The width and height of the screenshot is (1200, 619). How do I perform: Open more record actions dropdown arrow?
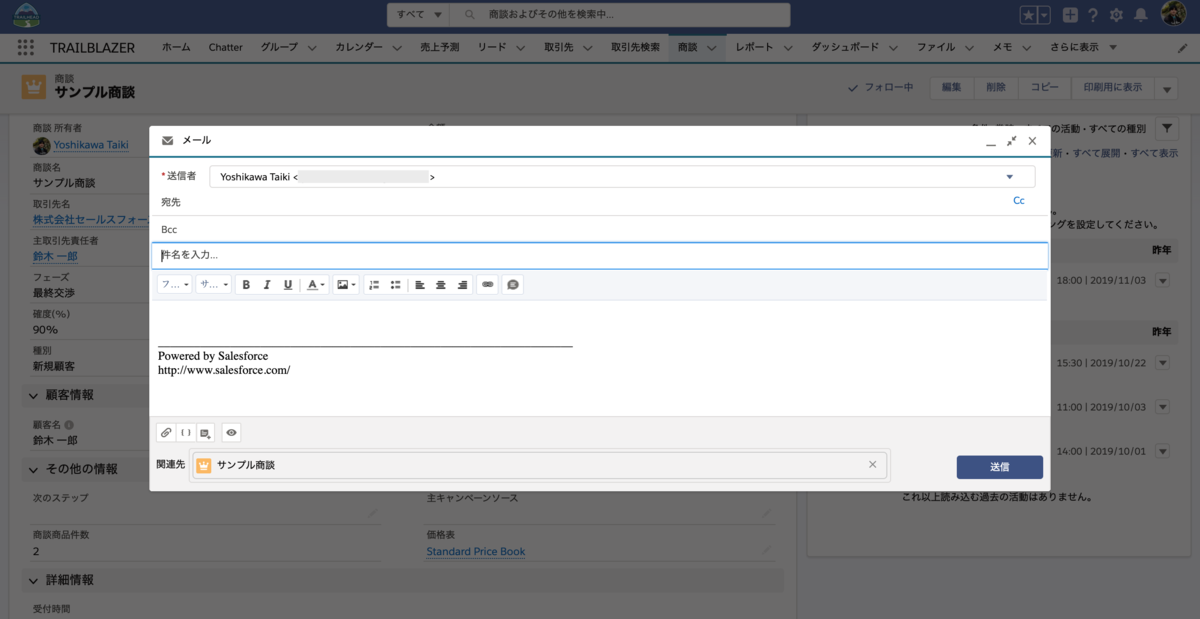tap(1167, 89)
